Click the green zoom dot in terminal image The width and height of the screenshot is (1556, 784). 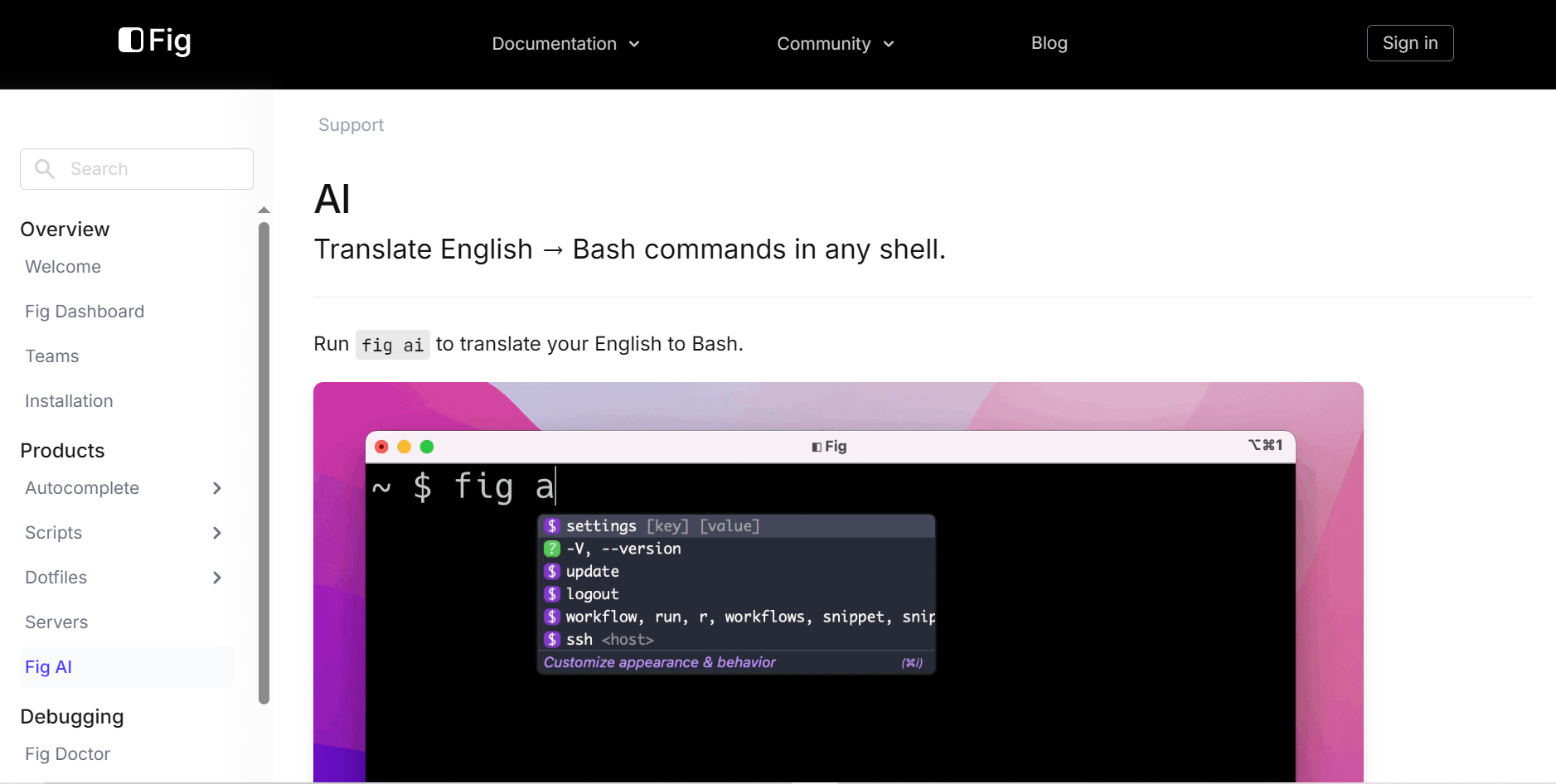point(427,447)
